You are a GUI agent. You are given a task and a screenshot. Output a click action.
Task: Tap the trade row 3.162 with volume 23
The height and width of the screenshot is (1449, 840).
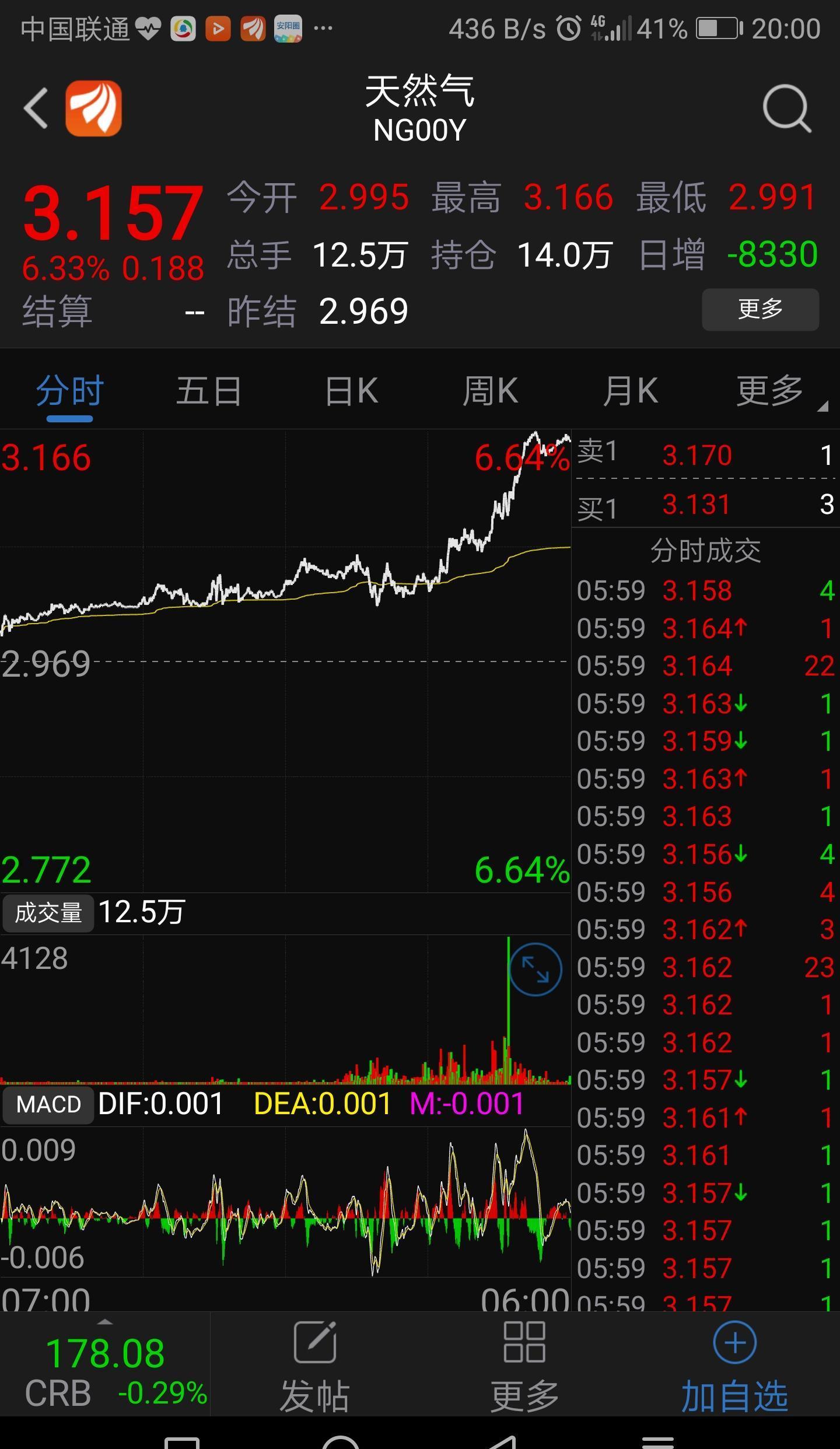(x=706, y=967)
